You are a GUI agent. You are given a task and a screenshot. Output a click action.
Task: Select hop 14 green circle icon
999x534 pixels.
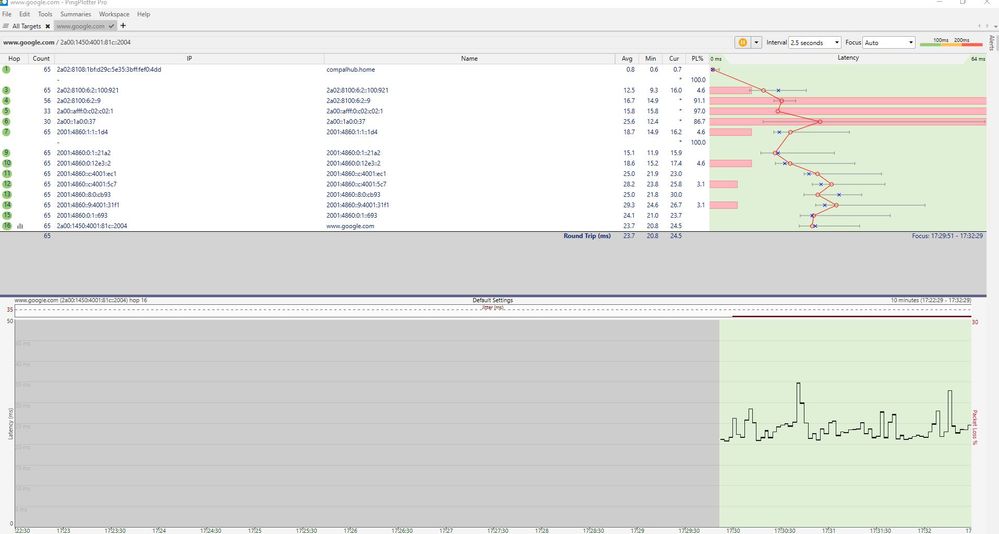coord(6,205)
